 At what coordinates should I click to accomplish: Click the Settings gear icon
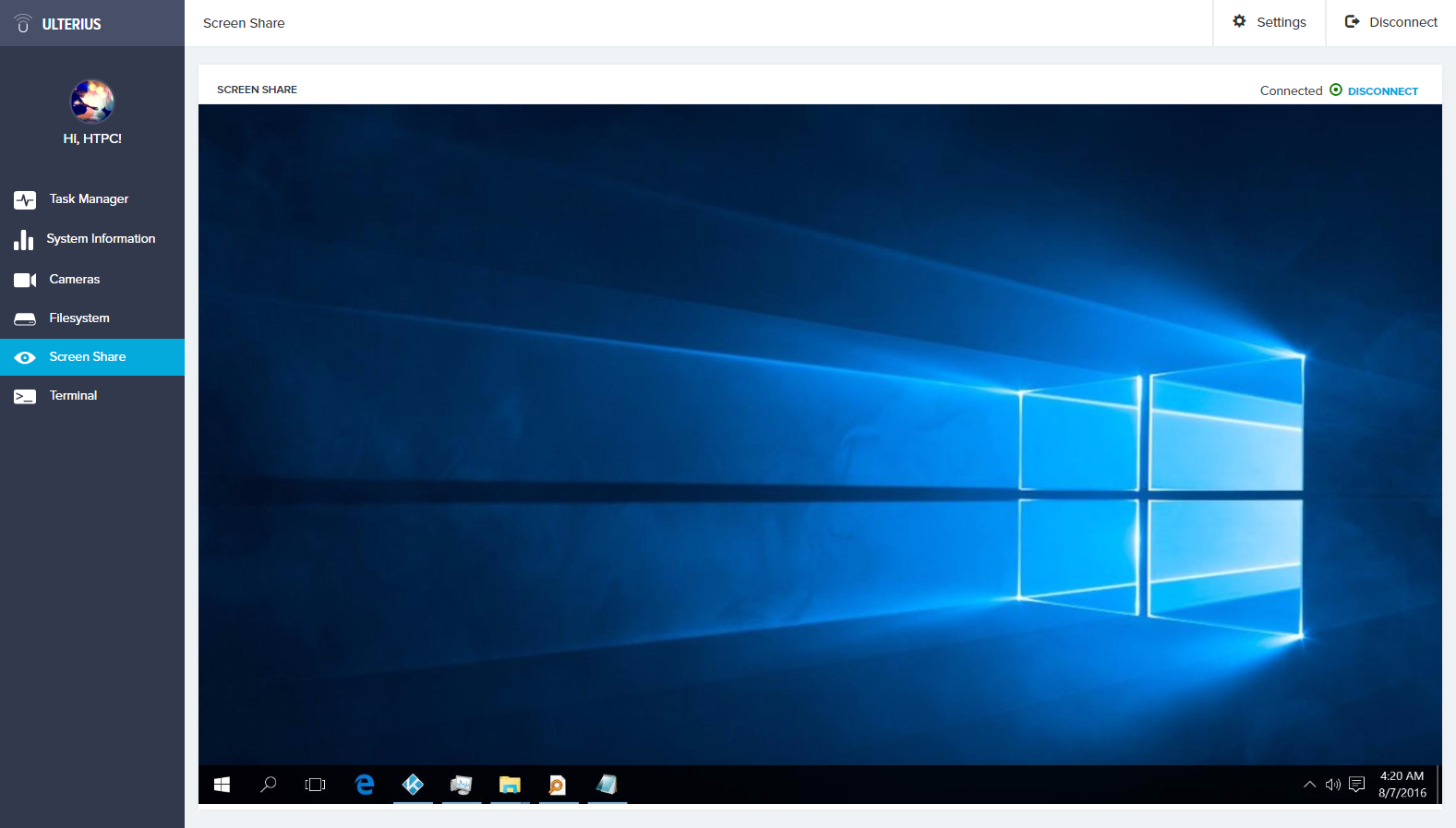1240,21
